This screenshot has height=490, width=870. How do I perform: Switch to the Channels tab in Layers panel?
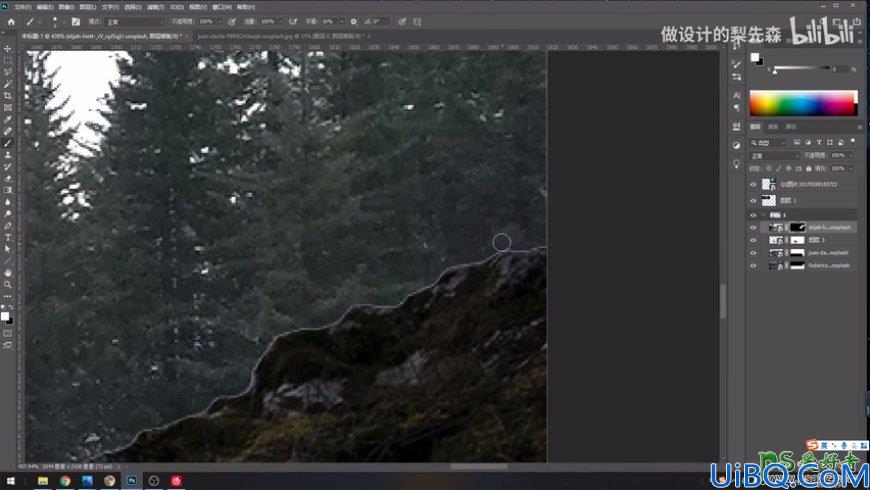click(773, 127)
